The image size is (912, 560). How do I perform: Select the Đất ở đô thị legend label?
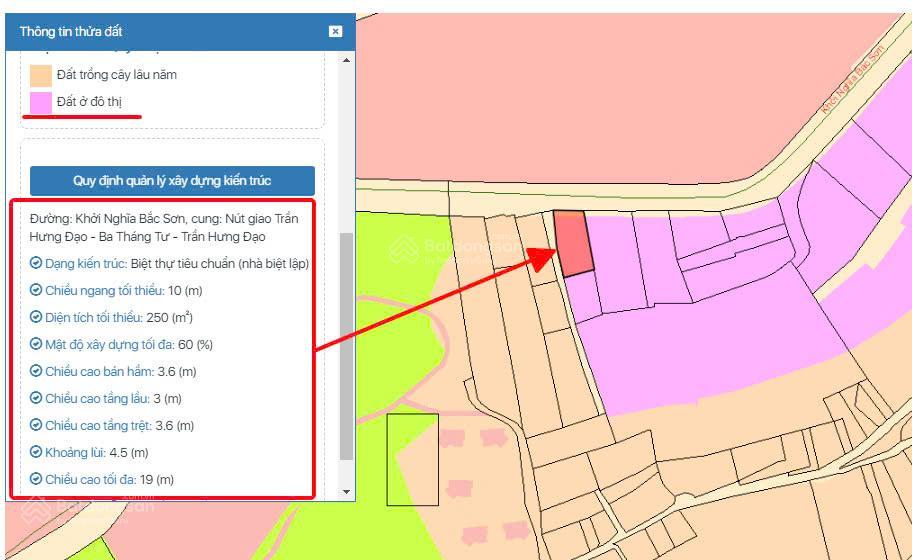[x=90, y=102]
